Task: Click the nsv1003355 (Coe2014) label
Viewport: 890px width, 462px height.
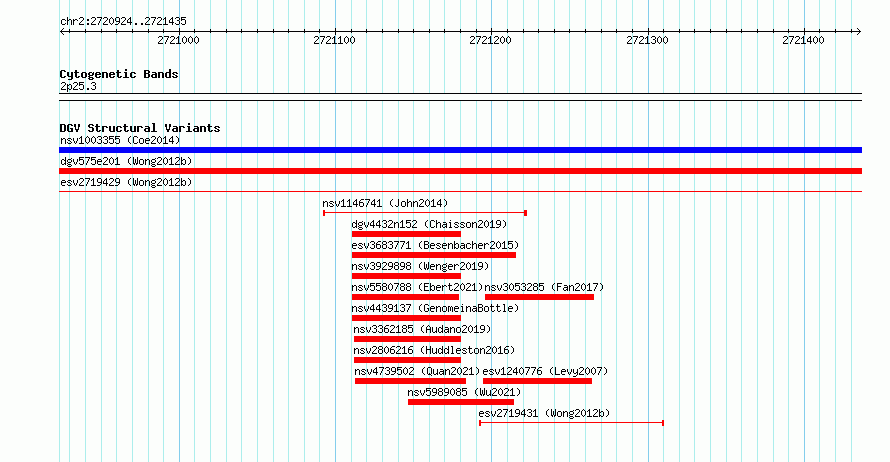Action: point(120,140)
